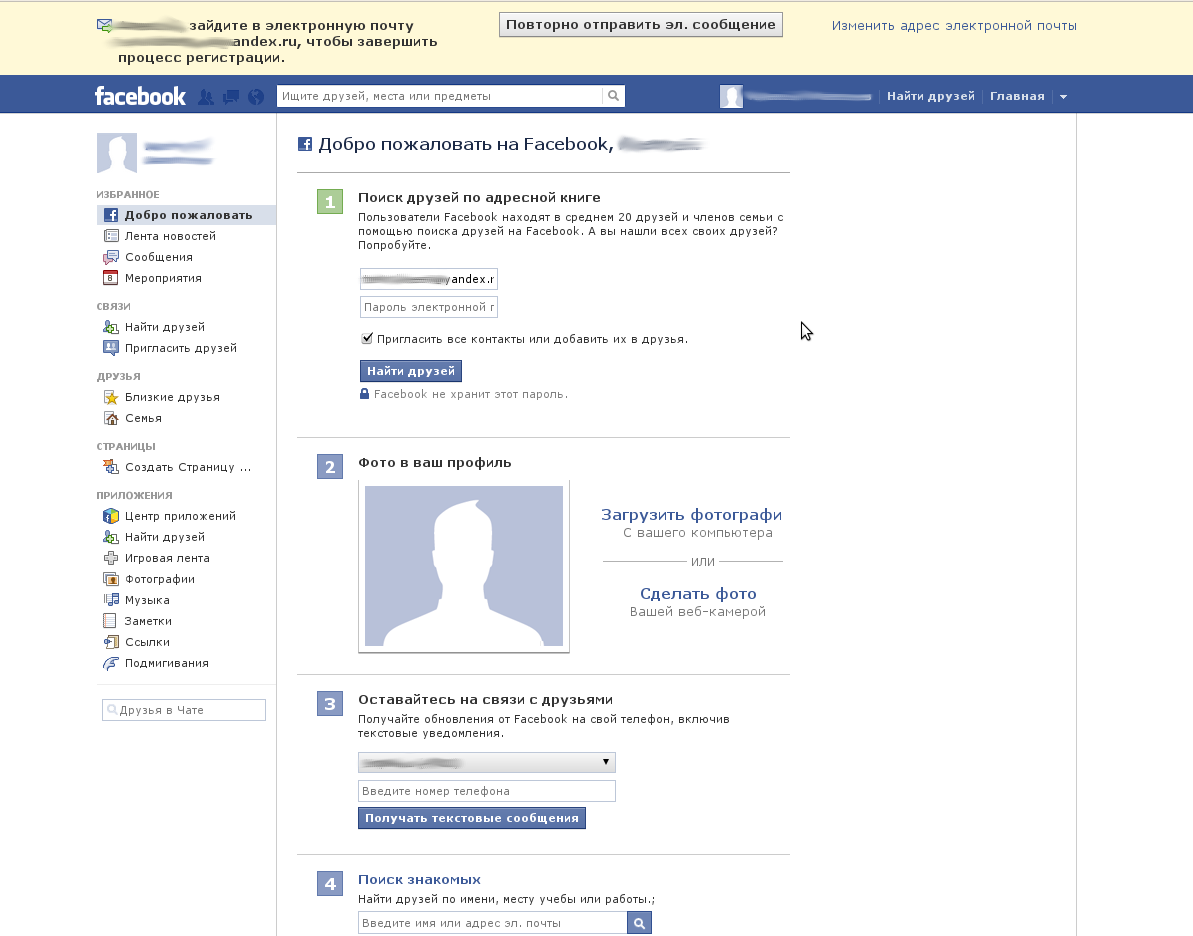This screenshot has height=936, width=1193.
Task: Click the default profile photo placeholder
Action: pyautogui.click(x=464, y=566)
